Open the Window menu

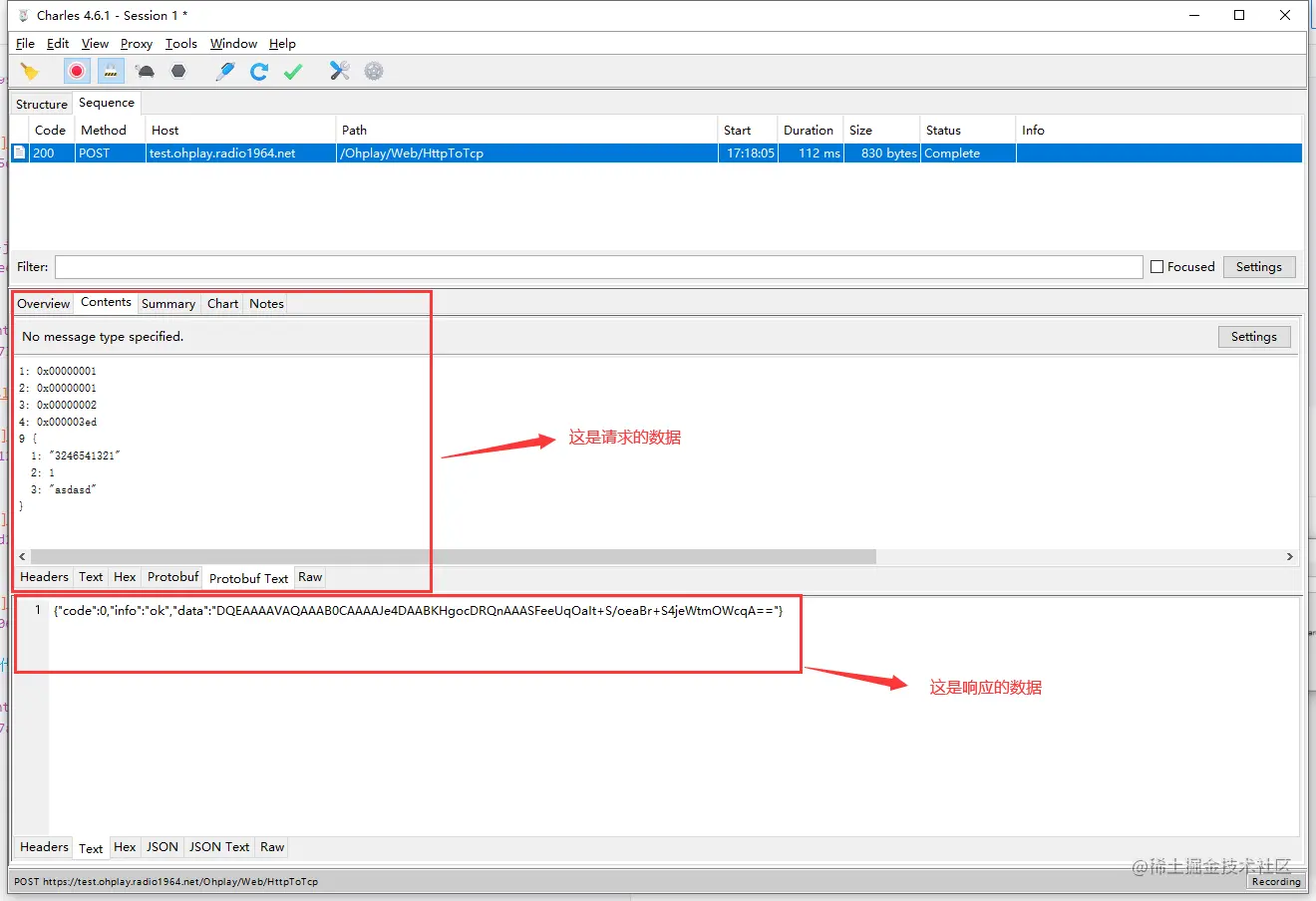pos(233,44)
